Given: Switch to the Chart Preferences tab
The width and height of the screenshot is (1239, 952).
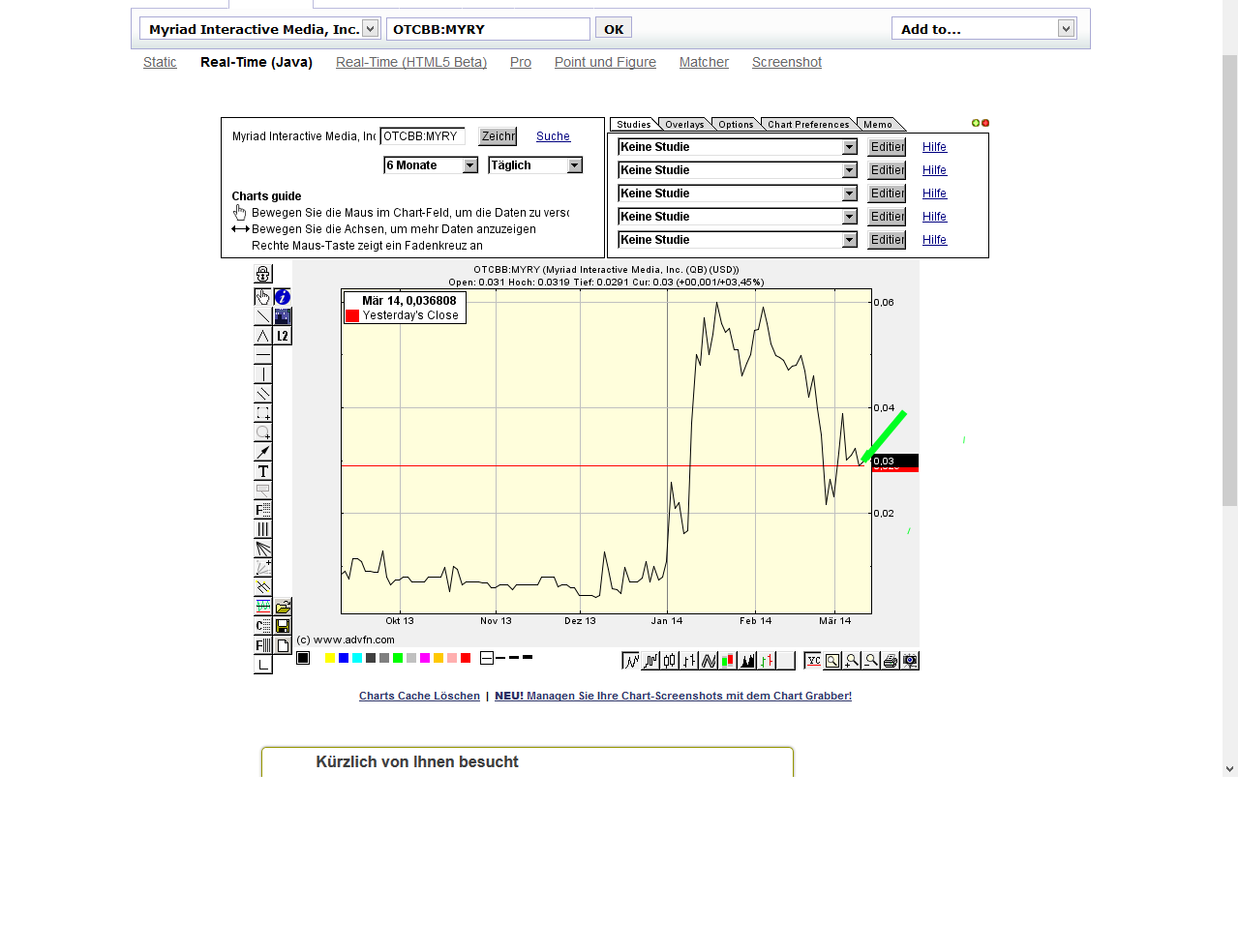Looking at the screenshot, I should (808, 125).
